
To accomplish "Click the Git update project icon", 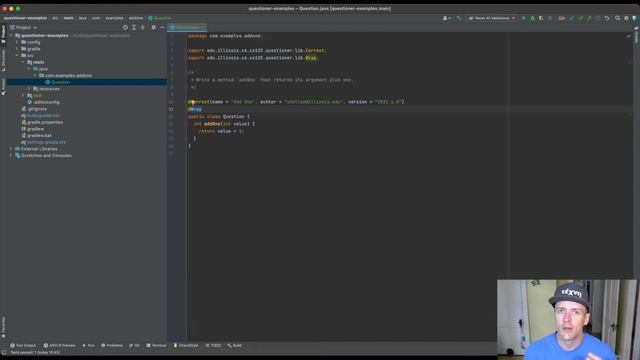I will click(572, 18).
